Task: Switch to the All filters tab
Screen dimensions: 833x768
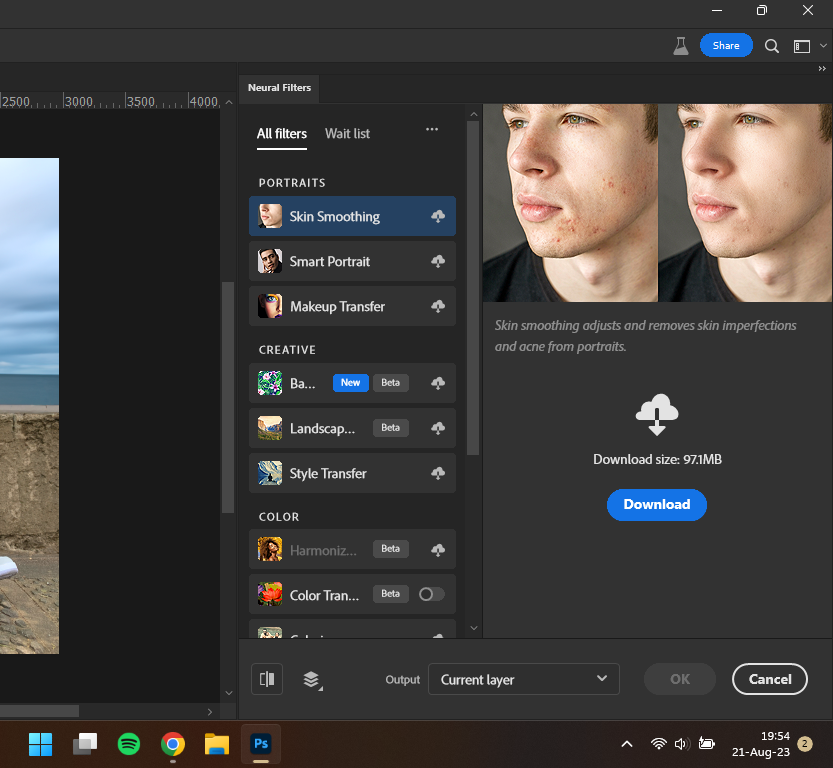Action: coord(282,134)
